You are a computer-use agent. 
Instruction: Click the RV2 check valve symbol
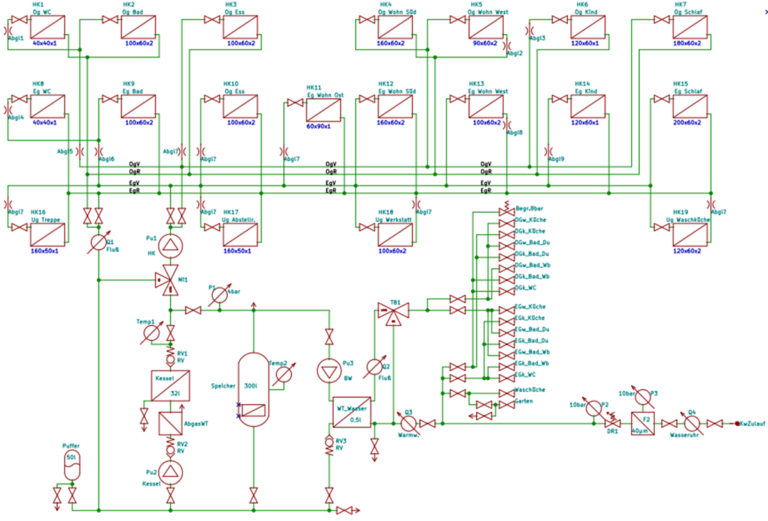coord(170,447)
